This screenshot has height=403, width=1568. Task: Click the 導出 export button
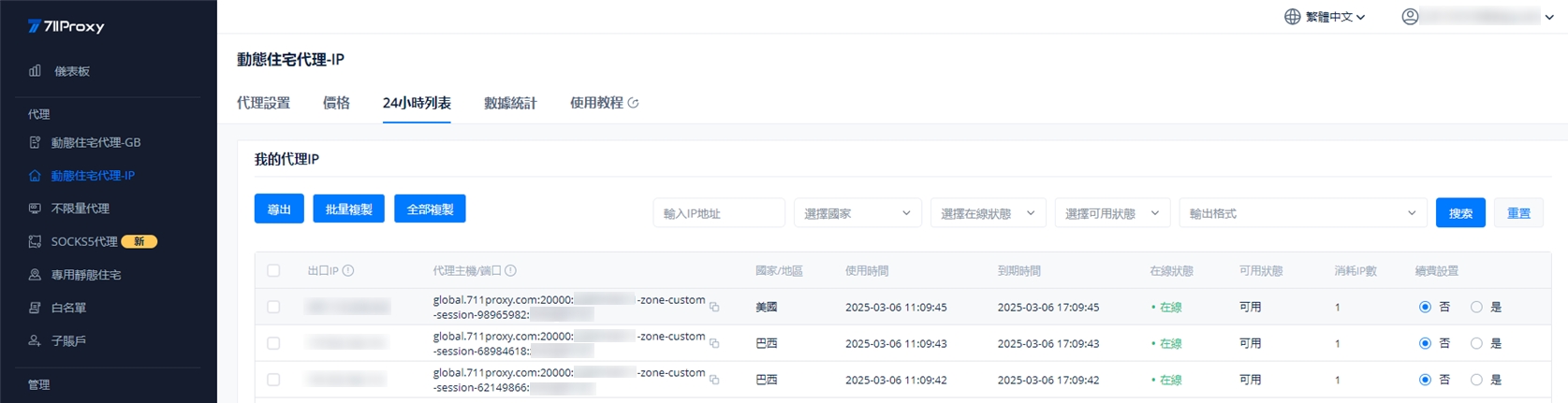279,209
